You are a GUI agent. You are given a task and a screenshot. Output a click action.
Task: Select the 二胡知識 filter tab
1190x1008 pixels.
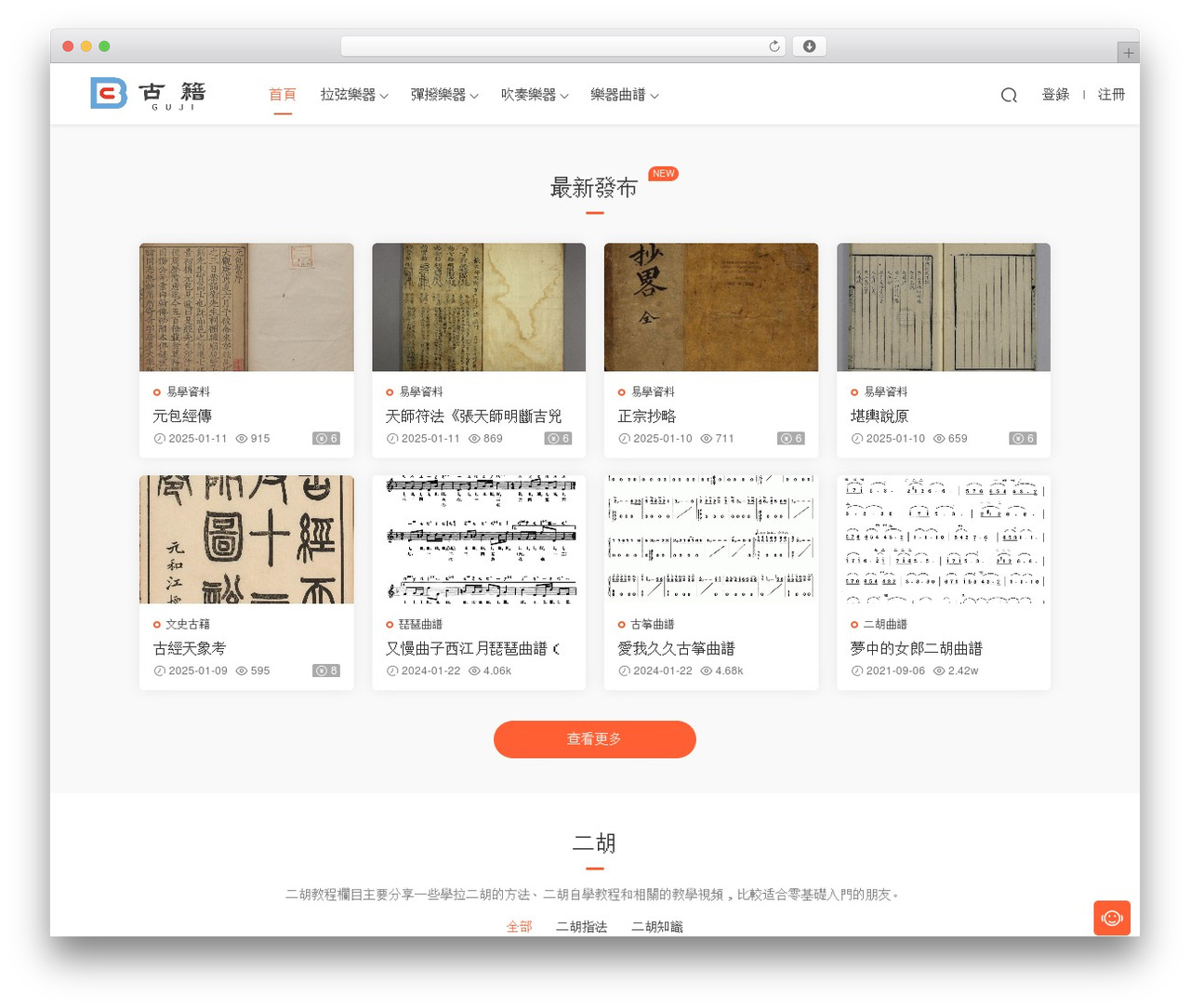656,926
